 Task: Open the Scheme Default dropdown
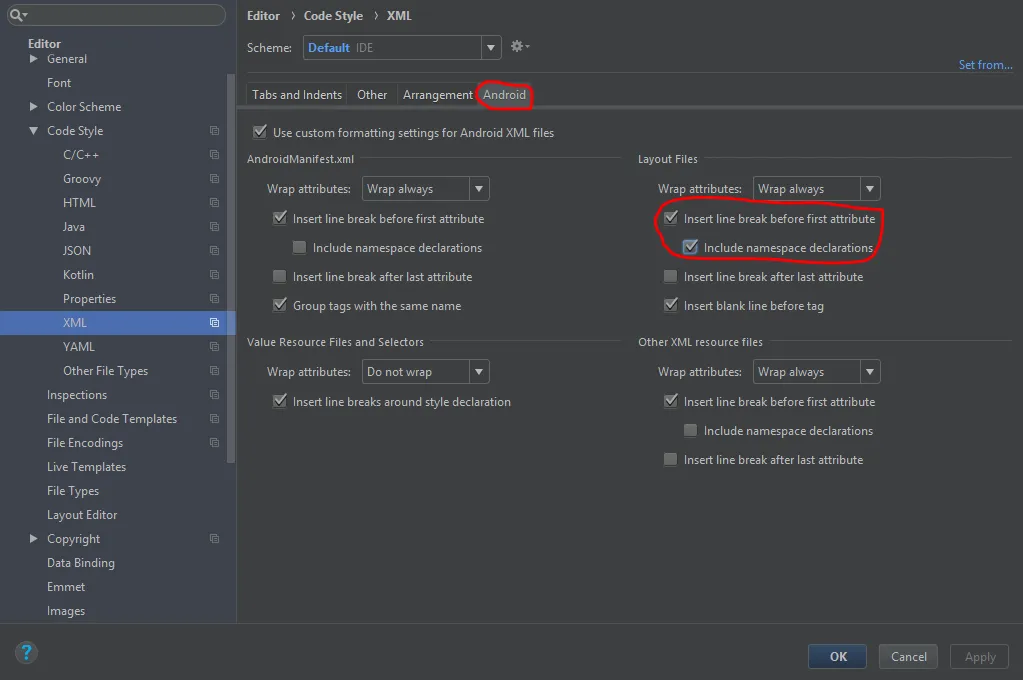click(402, 48)
